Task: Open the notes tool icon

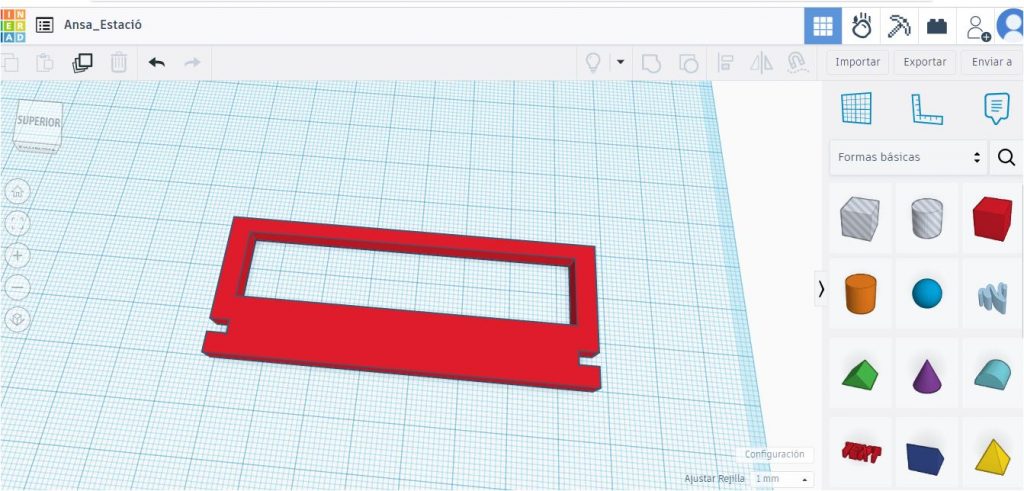Action: tap(996, 108)
